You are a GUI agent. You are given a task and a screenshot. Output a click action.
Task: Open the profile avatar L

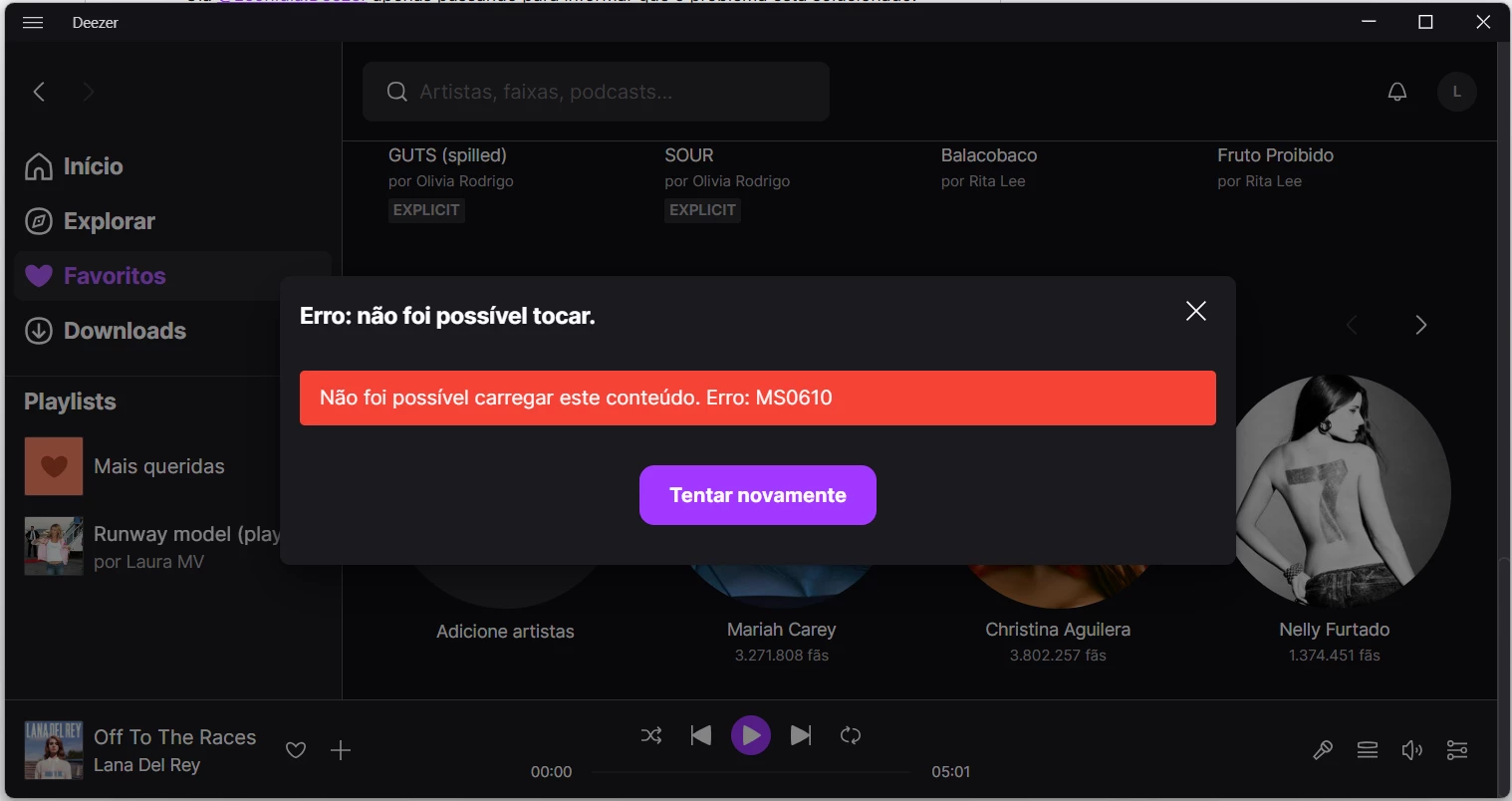(1456, 92)
